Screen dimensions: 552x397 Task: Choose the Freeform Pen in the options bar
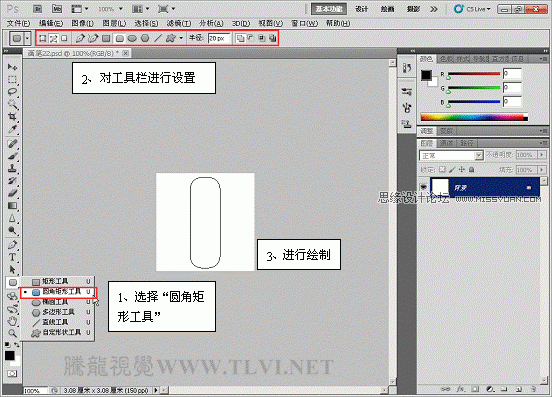click(x=93, y=38)
